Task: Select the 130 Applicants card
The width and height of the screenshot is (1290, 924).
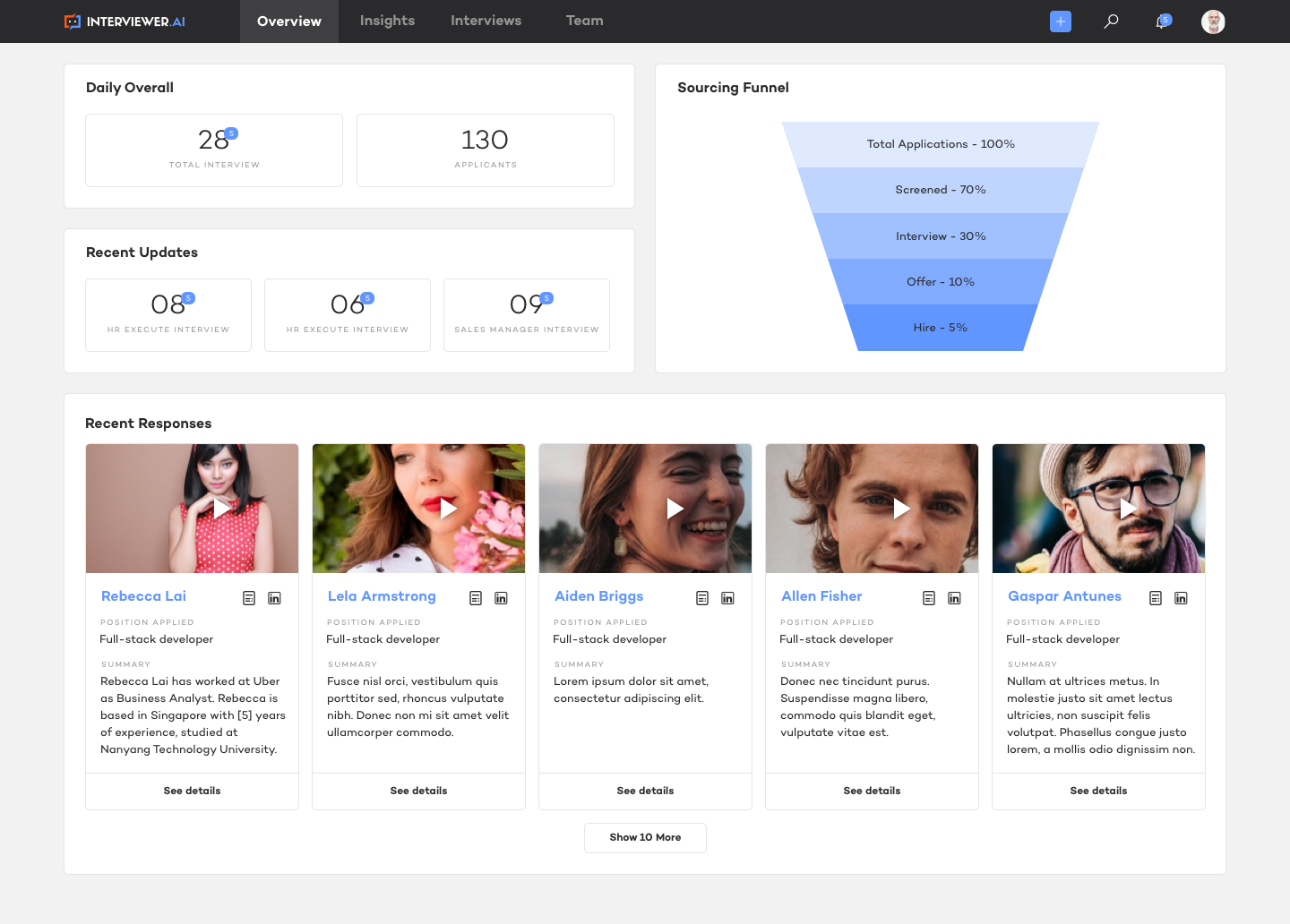Action: click(x=486, y=150)
